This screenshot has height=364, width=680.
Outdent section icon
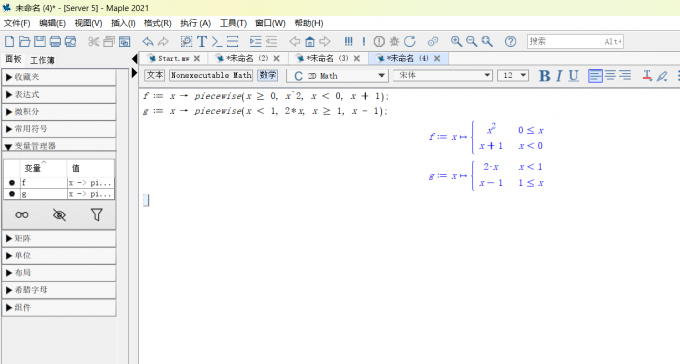[x=271, y=41]
